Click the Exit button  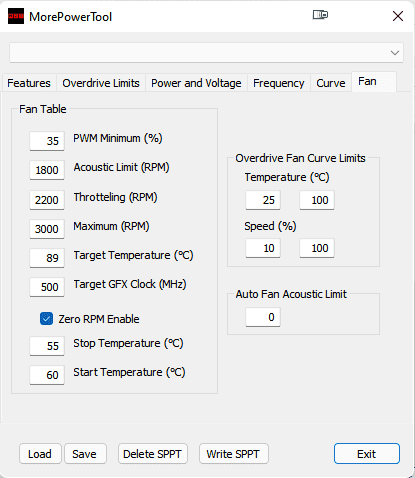[367, 454]
